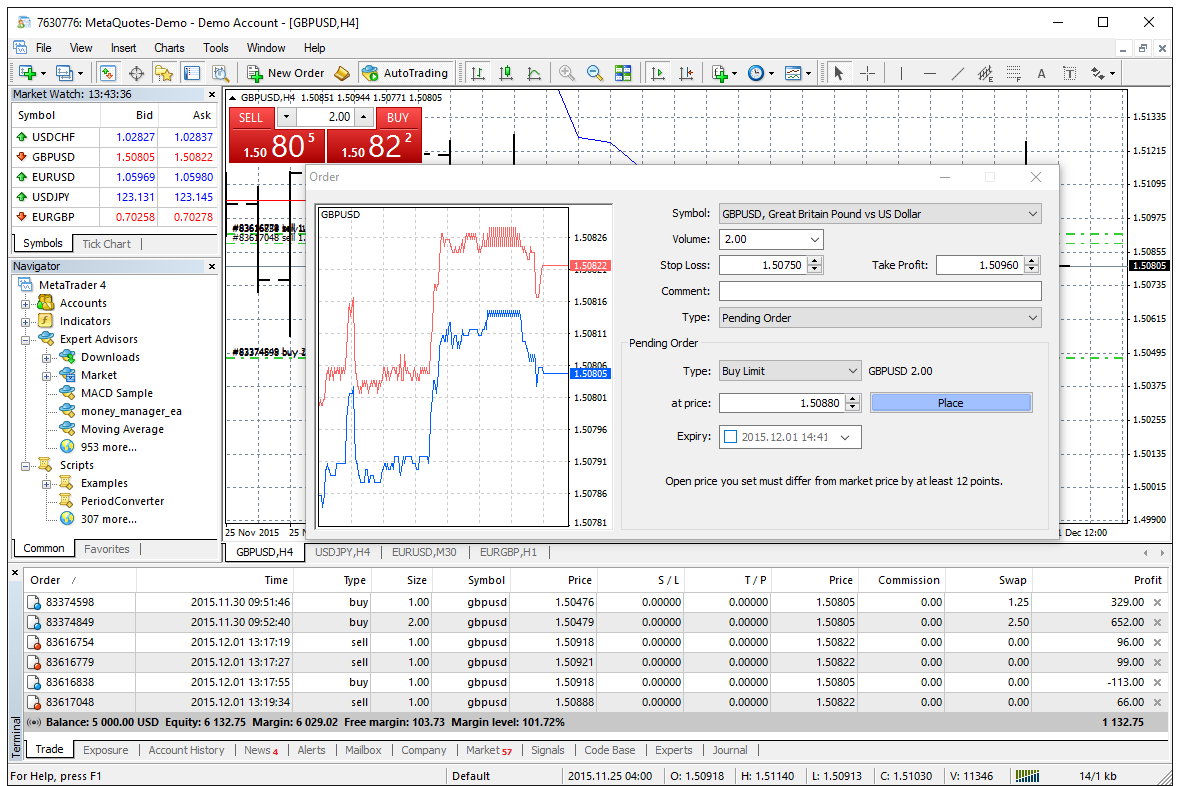Image resolution: width=1180 pixels, height=786 pixels.
Task: Select the Fibonacci Retracement tool
Action: (x=1014, y=73)
